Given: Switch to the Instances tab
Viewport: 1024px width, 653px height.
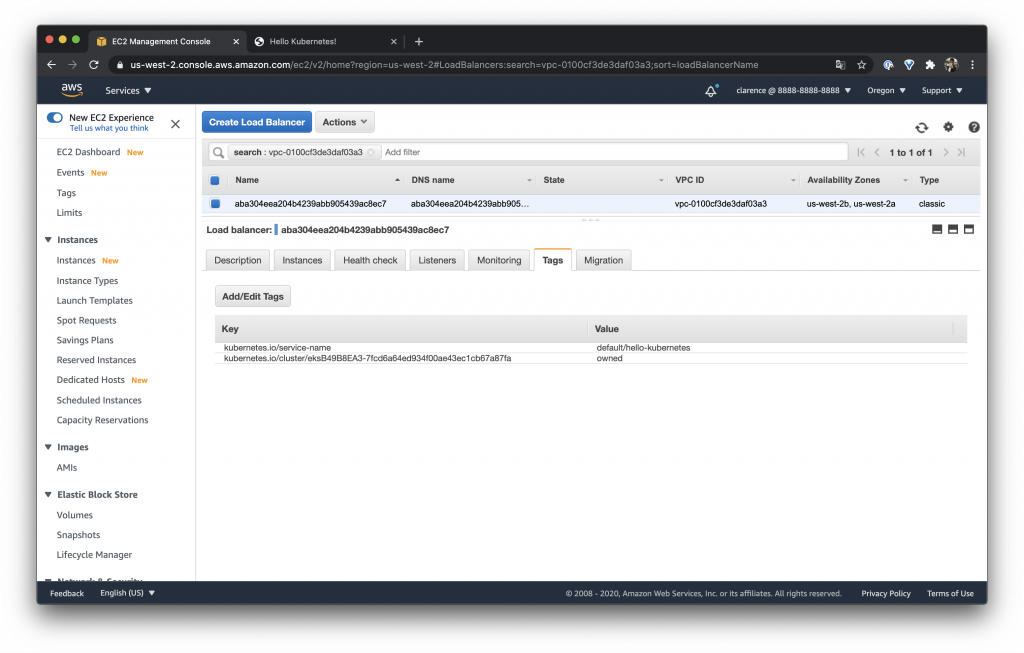Looking at the screenshot, I should point(302,260).
